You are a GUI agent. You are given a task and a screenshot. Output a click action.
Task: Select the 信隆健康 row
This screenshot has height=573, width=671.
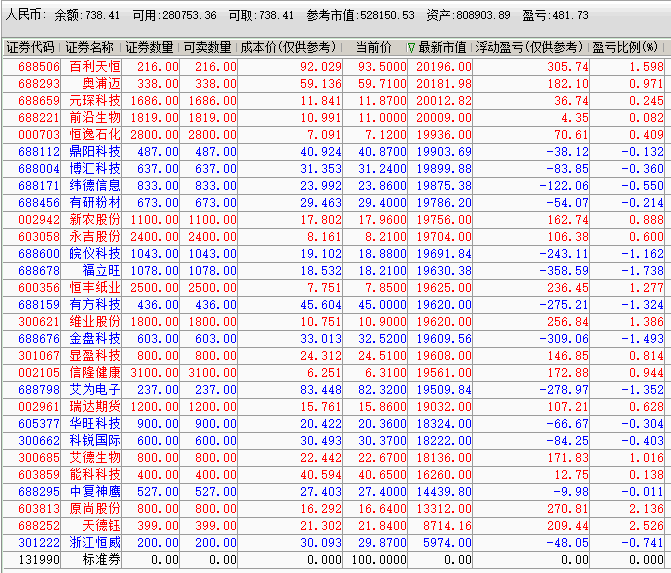point(333,373)
